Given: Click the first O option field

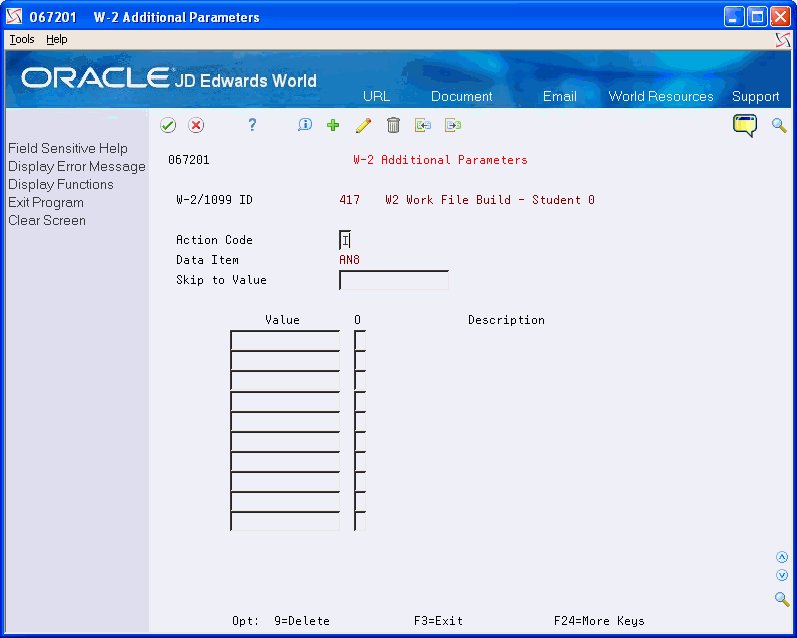Looking at the screenshot, I should coord(360,340).
